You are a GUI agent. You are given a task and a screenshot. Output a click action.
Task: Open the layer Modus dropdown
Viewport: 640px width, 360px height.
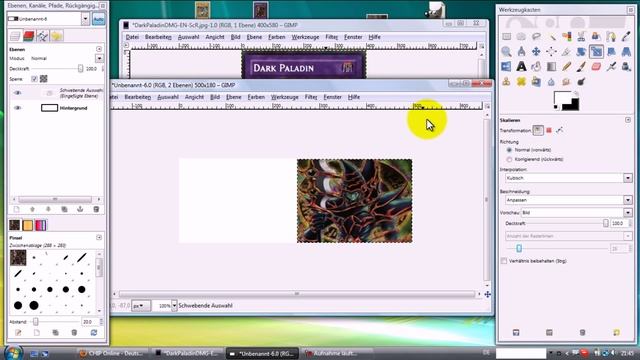point(99,58)
